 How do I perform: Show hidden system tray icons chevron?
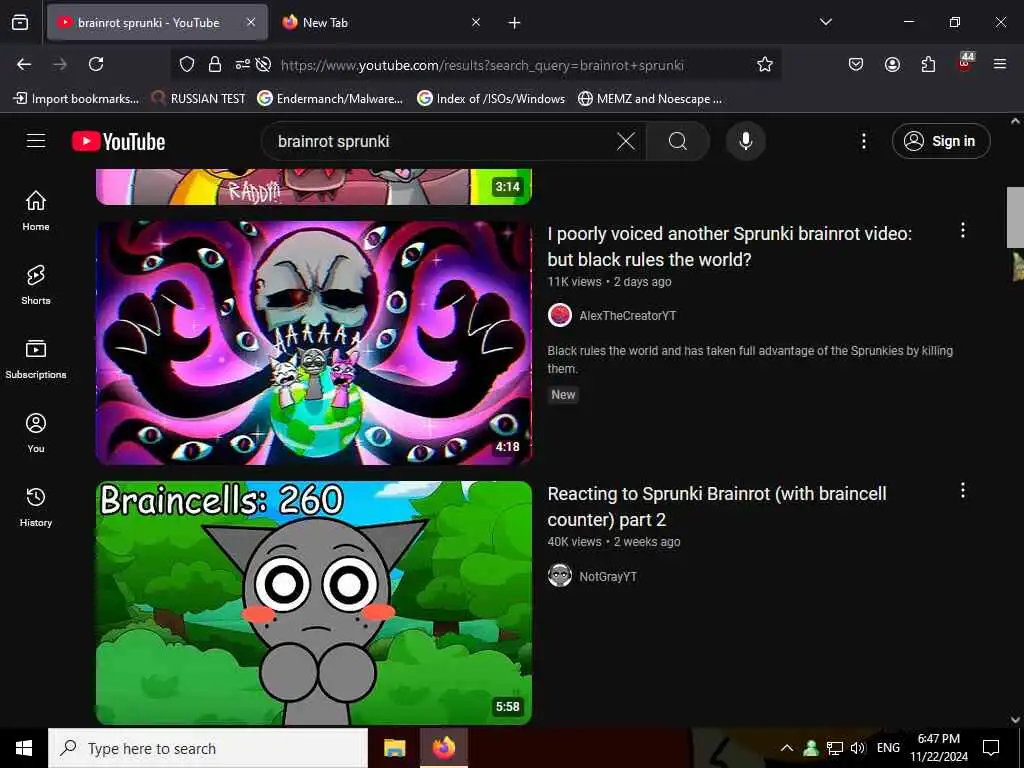click(x=787, y=748)
